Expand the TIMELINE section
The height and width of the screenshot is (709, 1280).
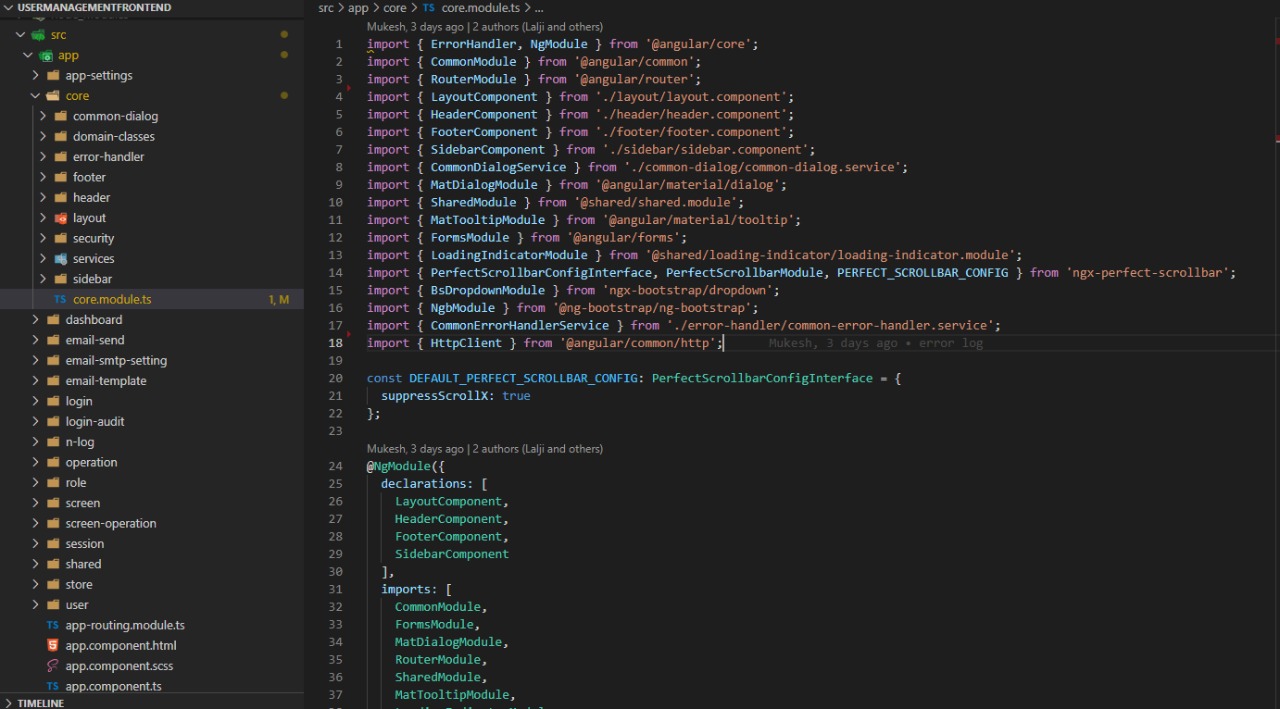[10, 703]
